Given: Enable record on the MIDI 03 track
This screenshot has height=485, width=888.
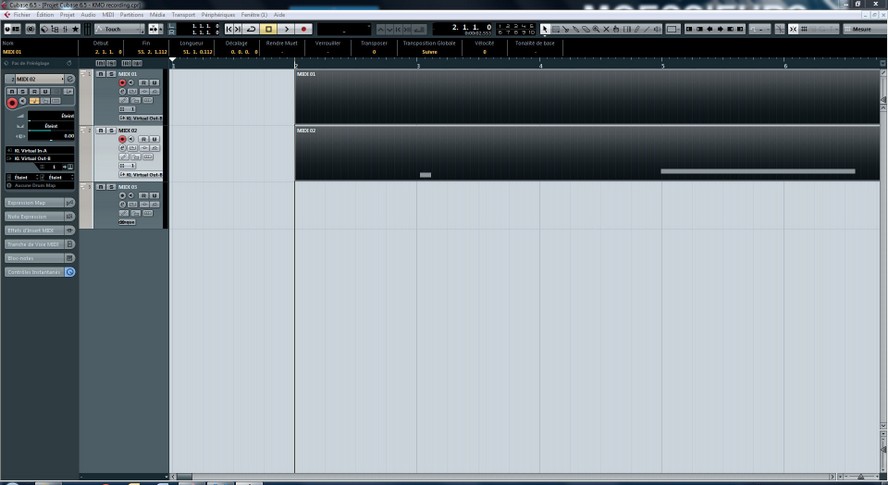Looking at the screenshot, I should [x=122, y=195].
